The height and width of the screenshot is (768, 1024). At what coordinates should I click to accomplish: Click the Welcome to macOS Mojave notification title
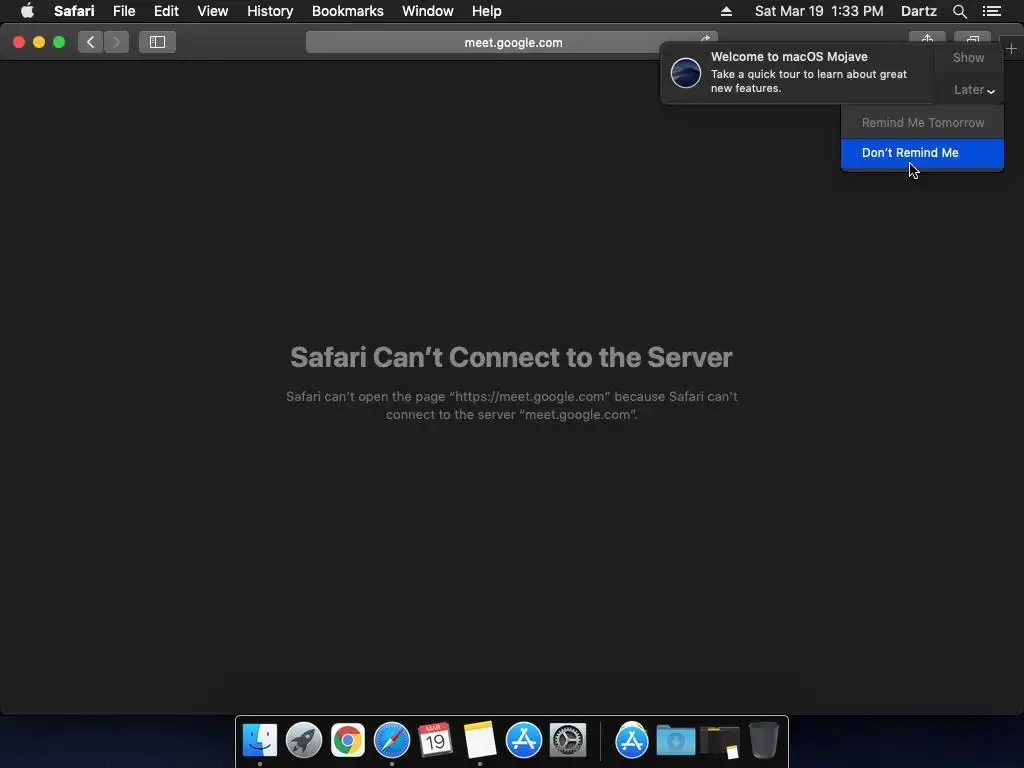789,57
